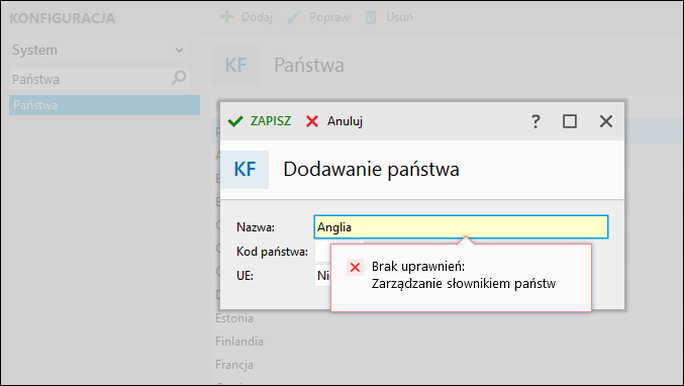Expand the System dropdown chevron

[x=179, y=50]
